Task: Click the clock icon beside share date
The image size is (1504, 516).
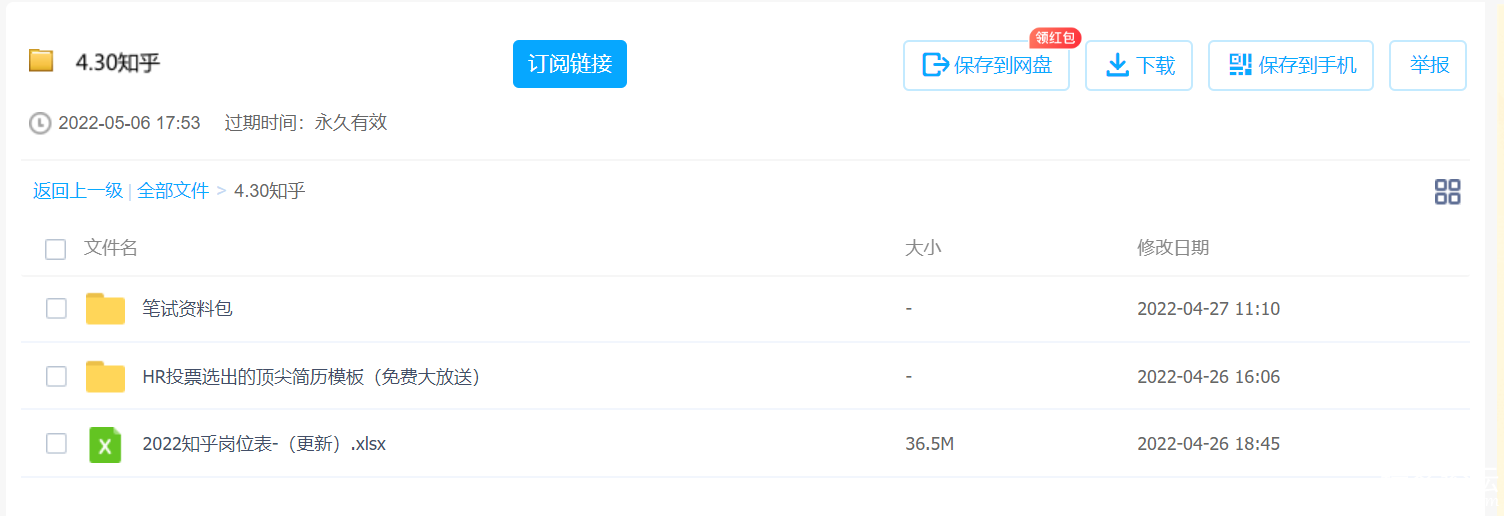Action: click(x=40, y=123)
